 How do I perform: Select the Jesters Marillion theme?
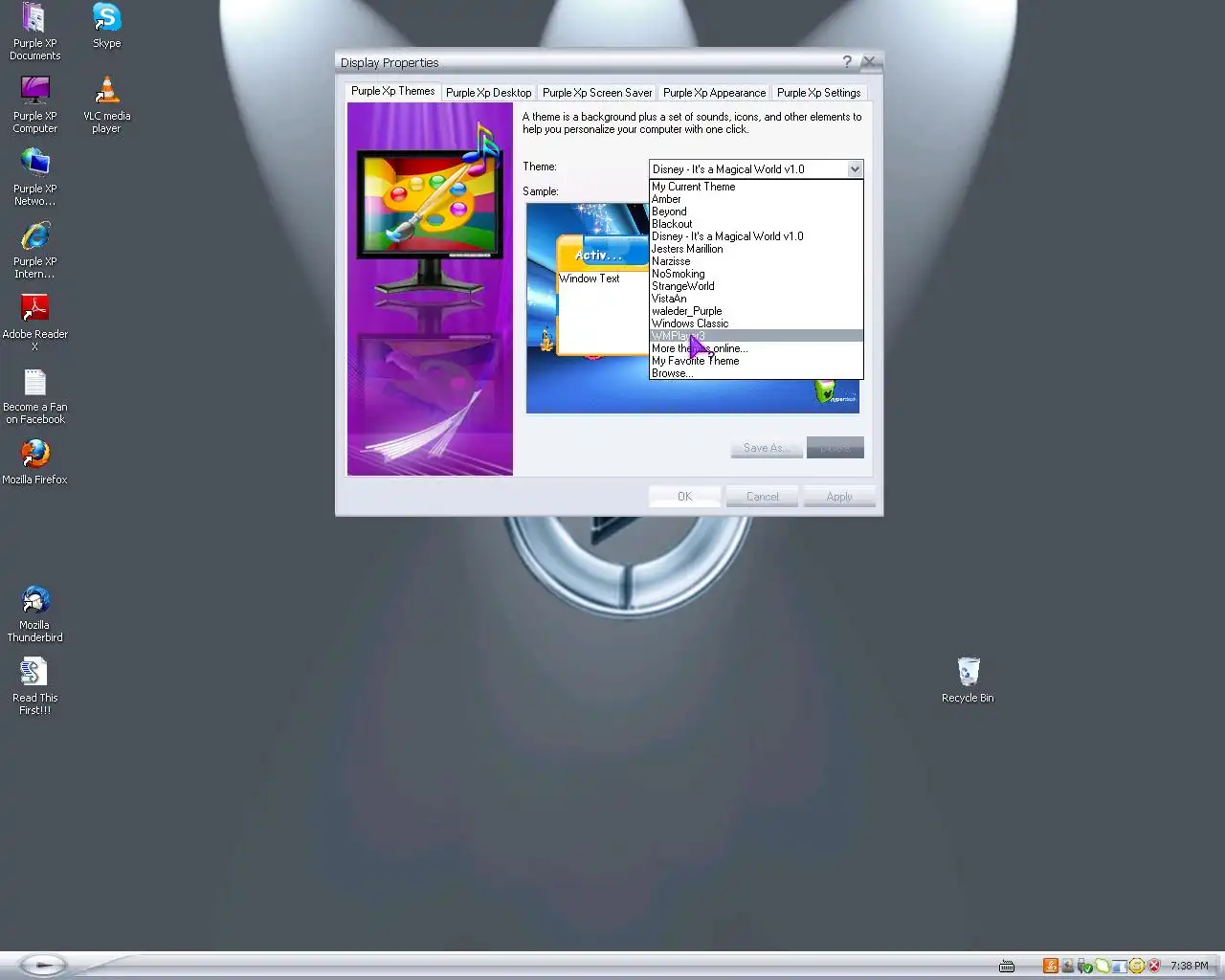pos(756,249)
